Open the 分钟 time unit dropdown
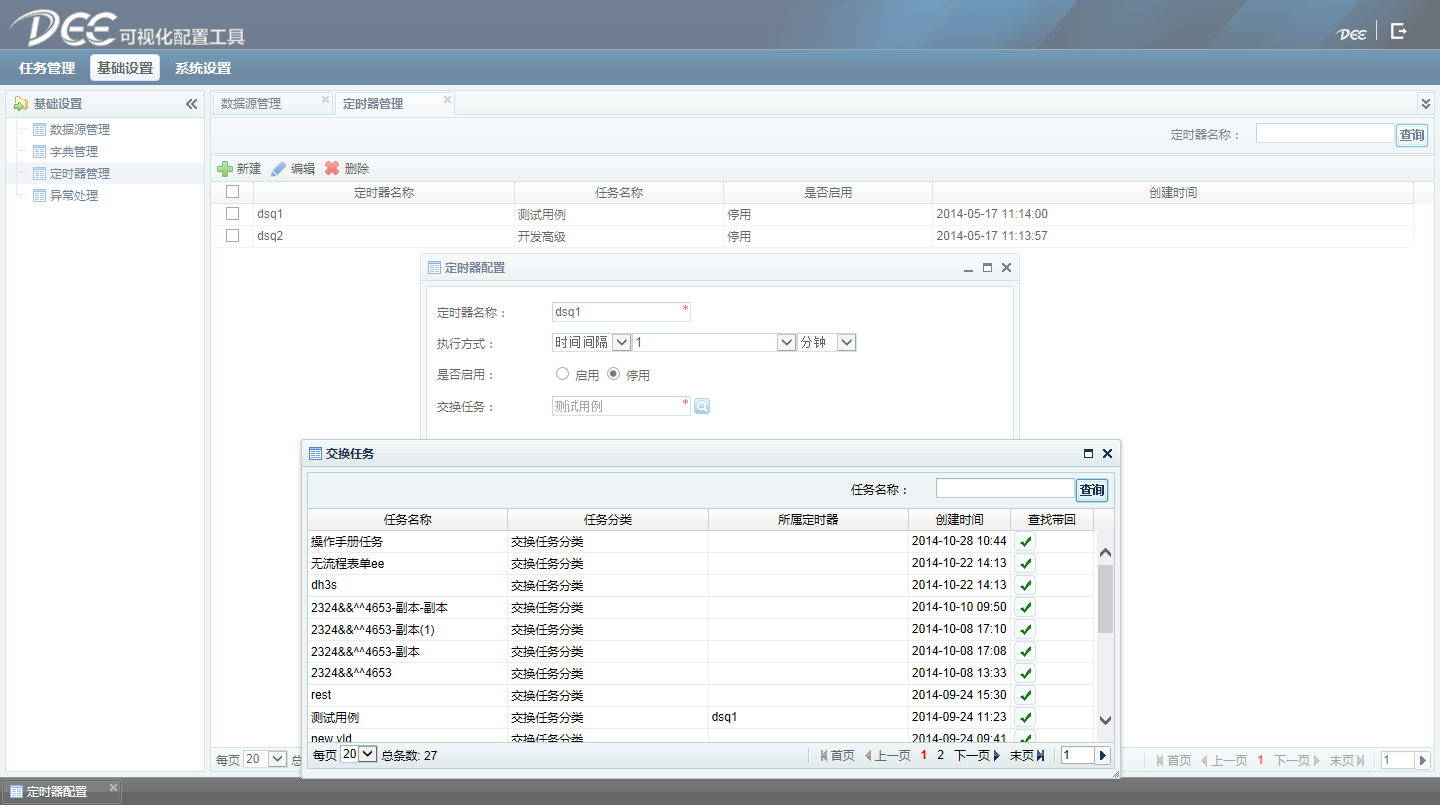Image resolution: width=1440 pixels, height=805 pixels. coord(846,342)
